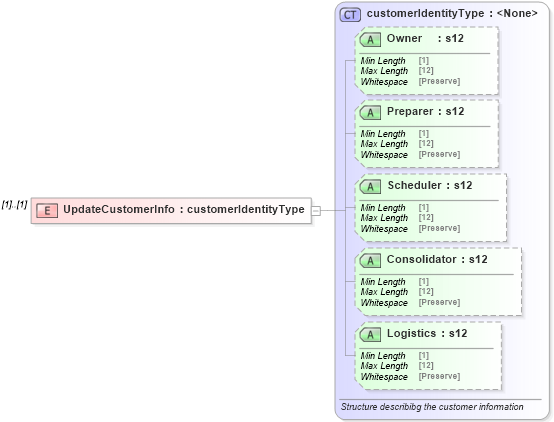The width and height of the screenshot is (554, 422).
Task: Click the Max Length row of Preparer
Action: pos(397,144)
